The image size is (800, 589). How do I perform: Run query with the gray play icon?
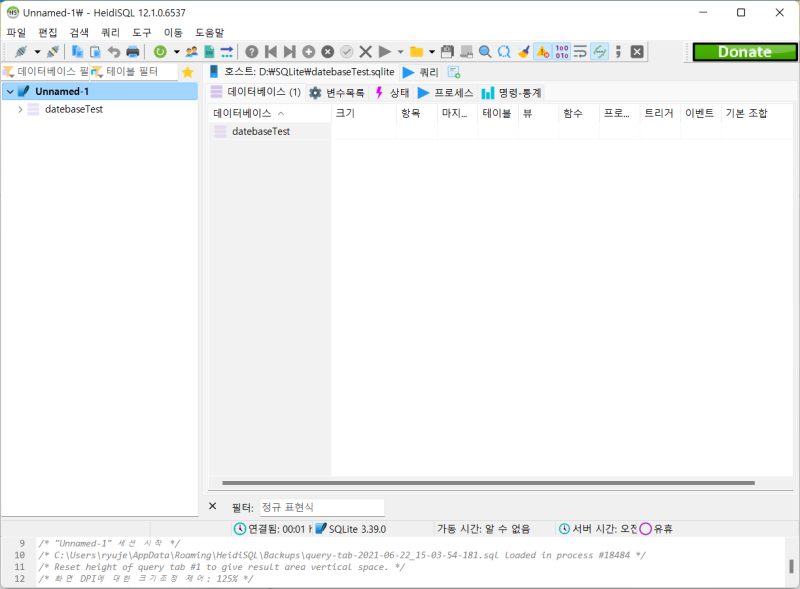coord(385,52)
